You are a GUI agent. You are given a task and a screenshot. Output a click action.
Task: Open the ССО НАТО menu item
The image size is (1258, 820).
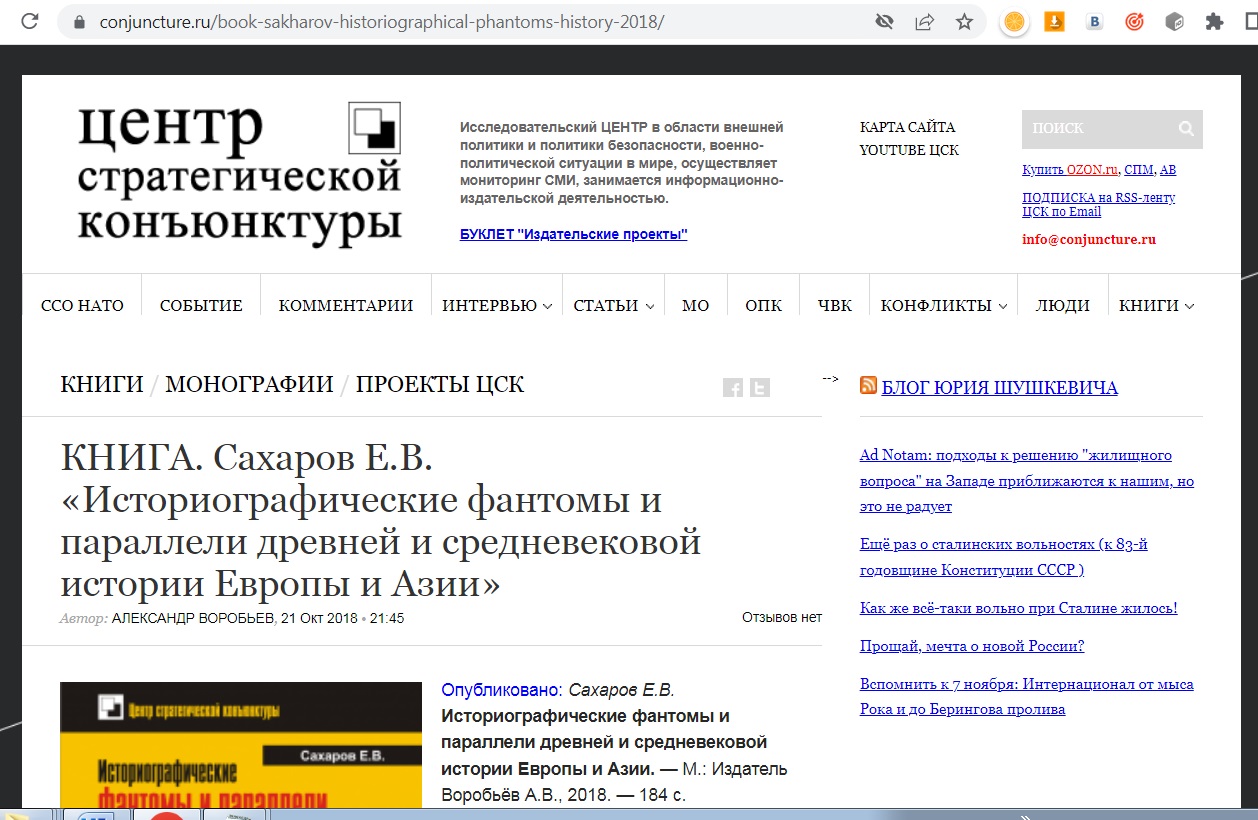pyautogui.click(x=82, y=306)
